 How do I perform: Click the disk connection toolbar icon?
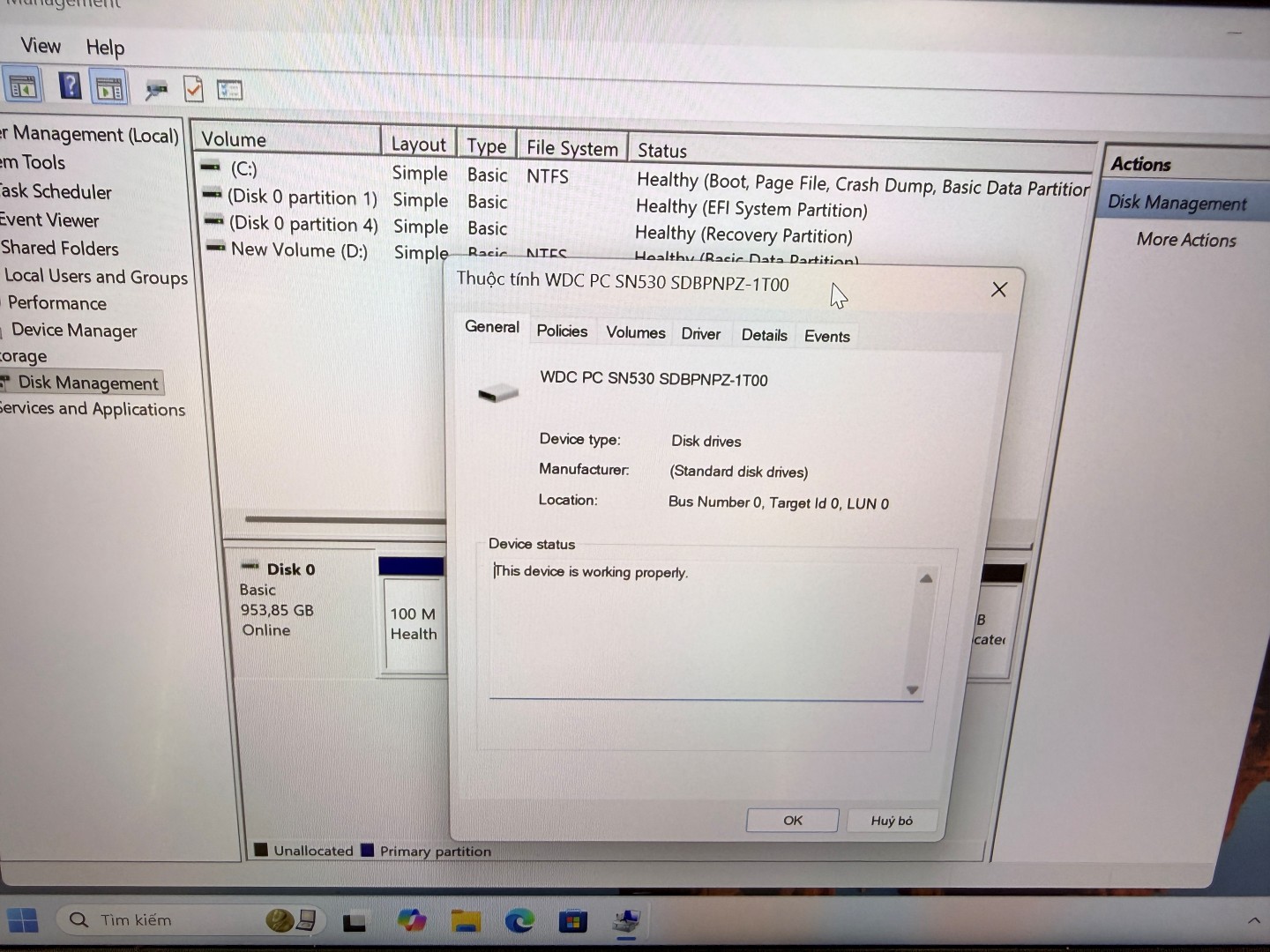(156, 89)
